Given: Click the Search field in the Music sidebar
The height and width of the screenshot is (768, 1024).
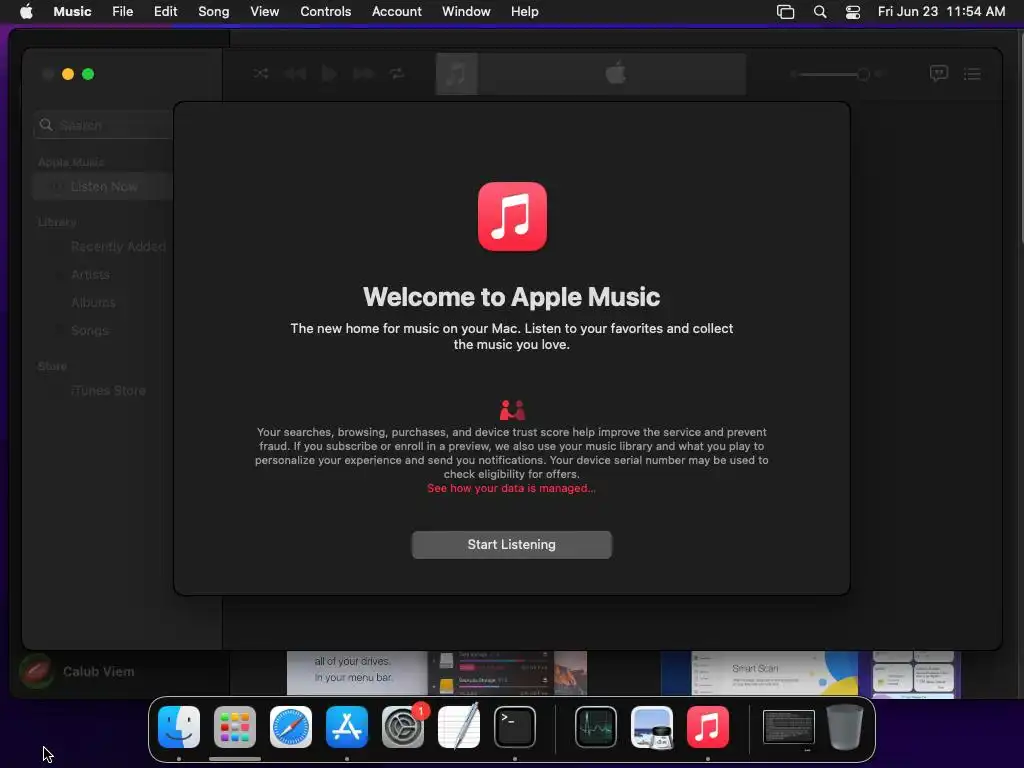Looking at the screenshot, I should tap(104, 125).
